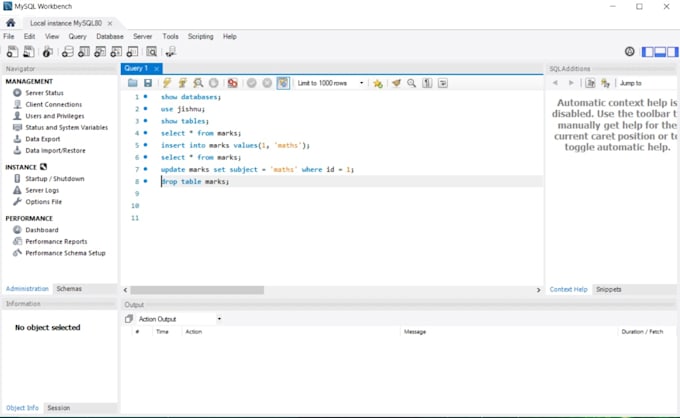Open the home screen tab icon
This screenshot has width=680, height=418.
(11, 23)
